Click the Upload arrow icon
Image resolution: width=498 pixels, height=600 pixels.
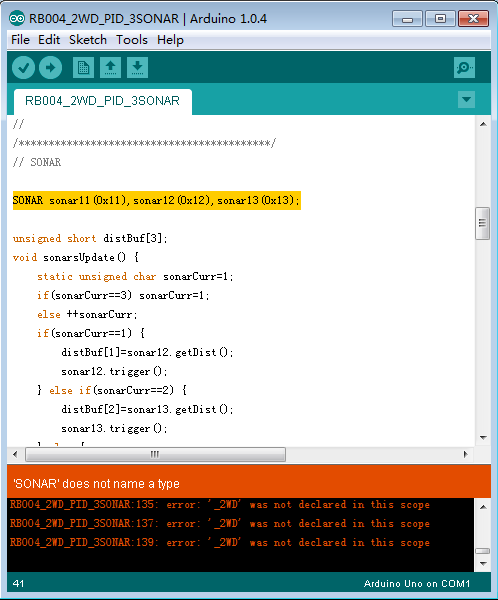pyautogui.click(x=51, y=68)
